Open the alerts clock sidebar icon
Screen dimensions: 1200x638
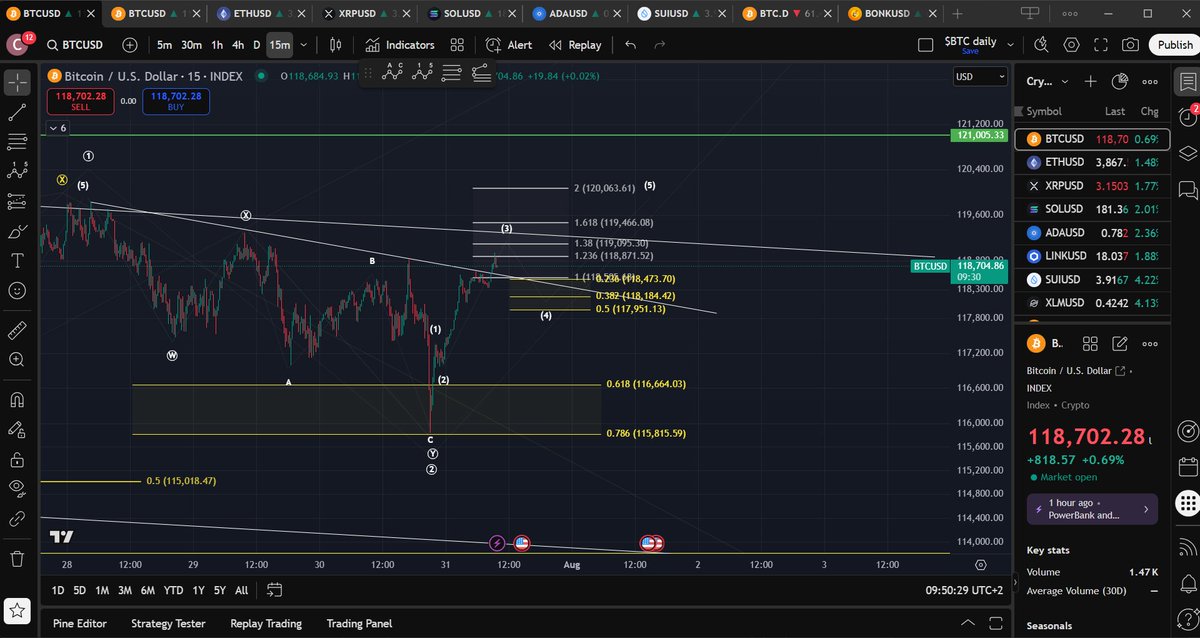coord(1188,117)
